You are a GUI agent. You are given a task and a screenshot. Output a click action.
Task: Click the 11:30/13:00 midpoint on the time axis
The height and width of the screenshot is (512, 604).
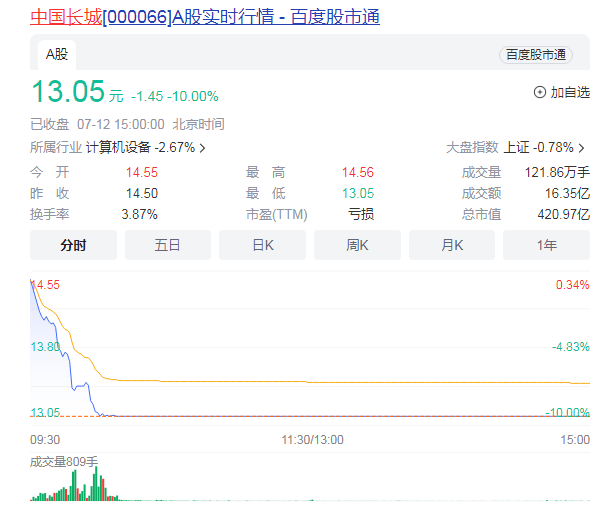(x=311, y=439)
